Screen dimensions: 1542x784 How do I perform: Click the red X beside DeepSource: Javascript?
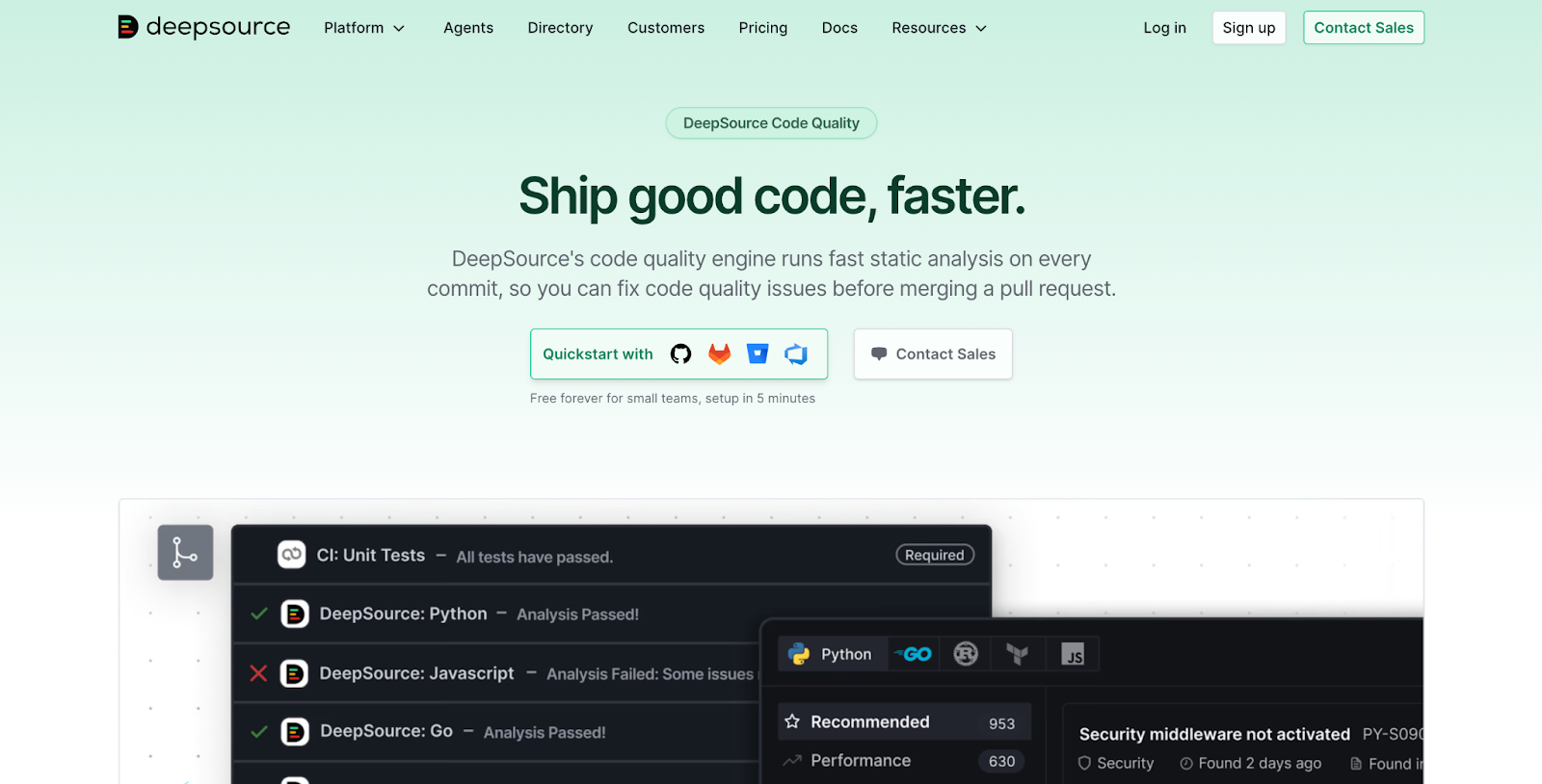tap(258, 673)
